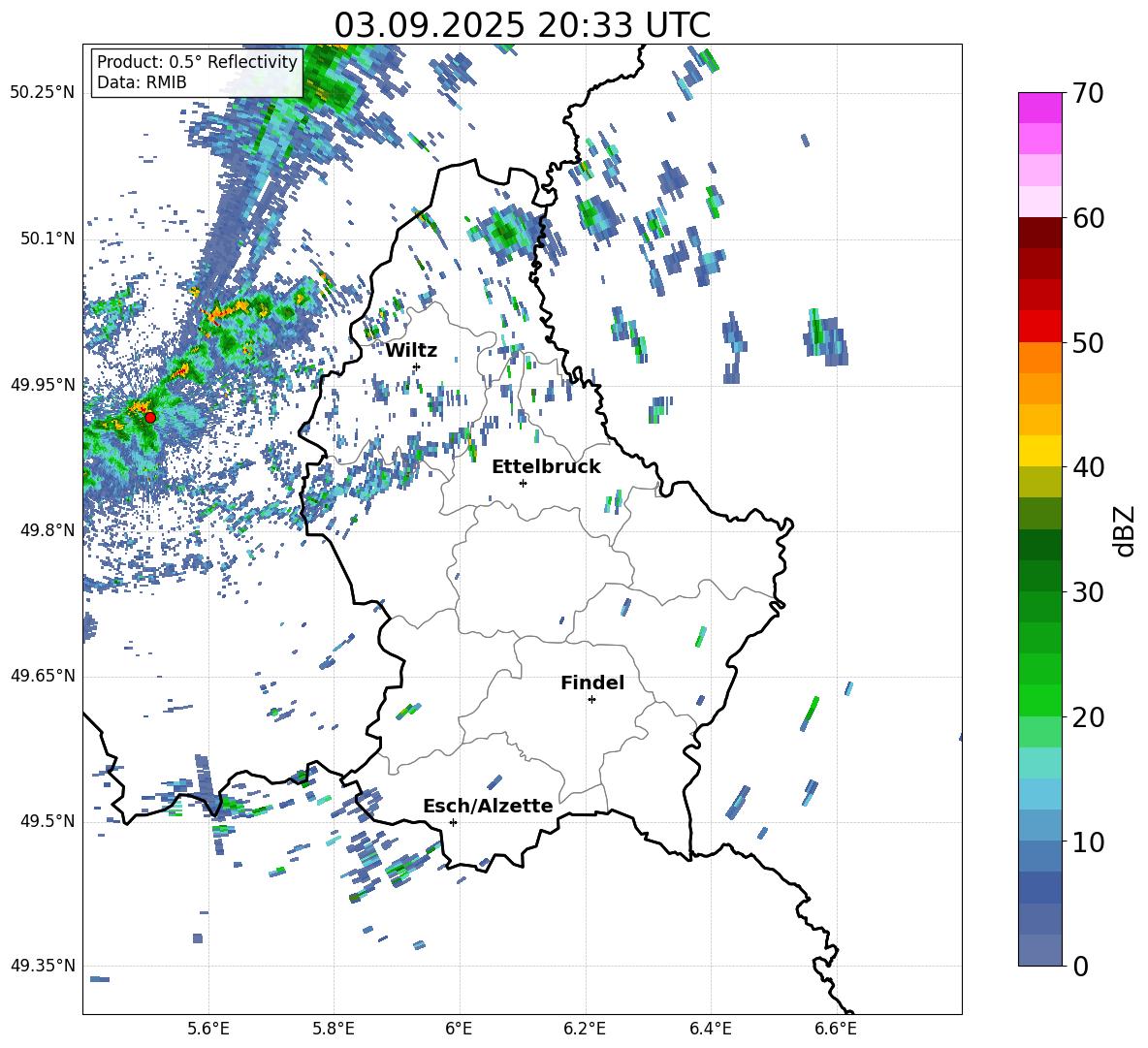This screenshot has height=1048, width=1148.
Task: Click the Findel cross marker
Action: 591,699
